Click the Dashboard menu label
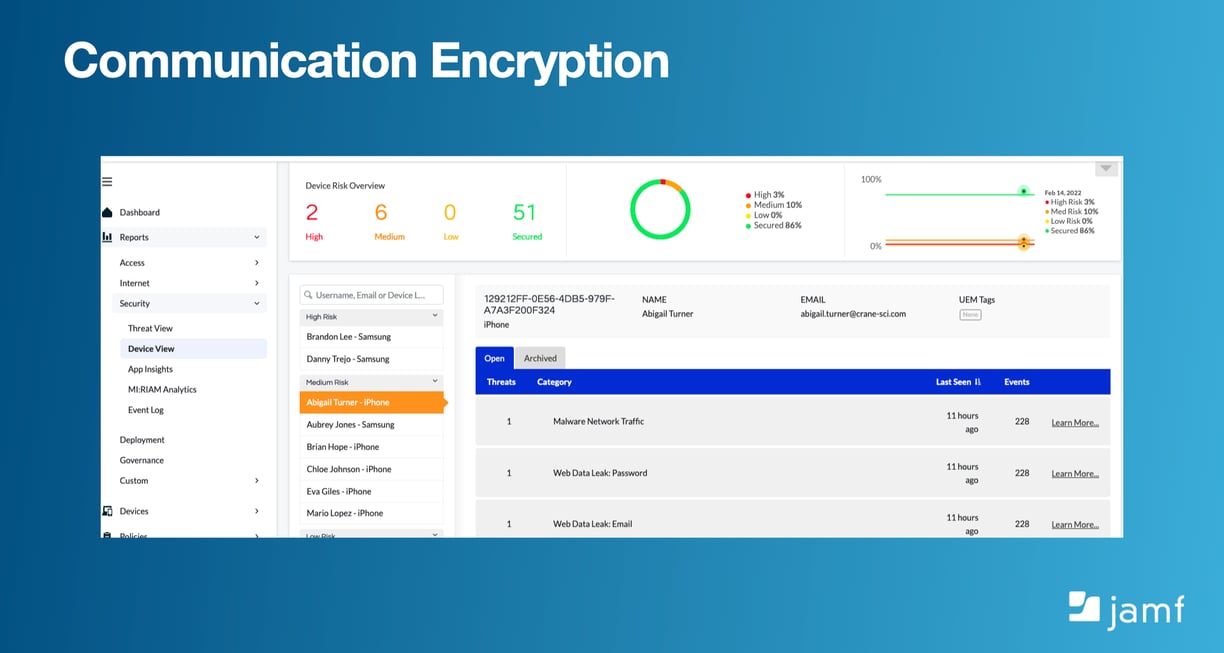 click(140, 212)
